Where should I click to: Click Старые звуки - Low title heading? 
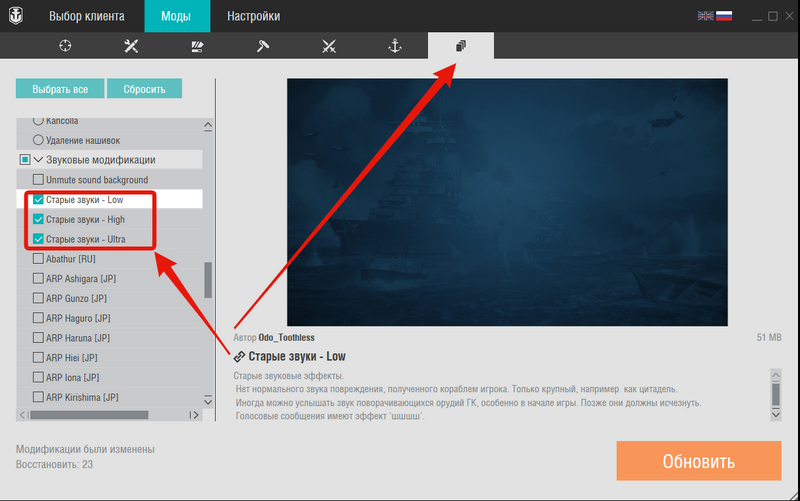coord(297,357)
